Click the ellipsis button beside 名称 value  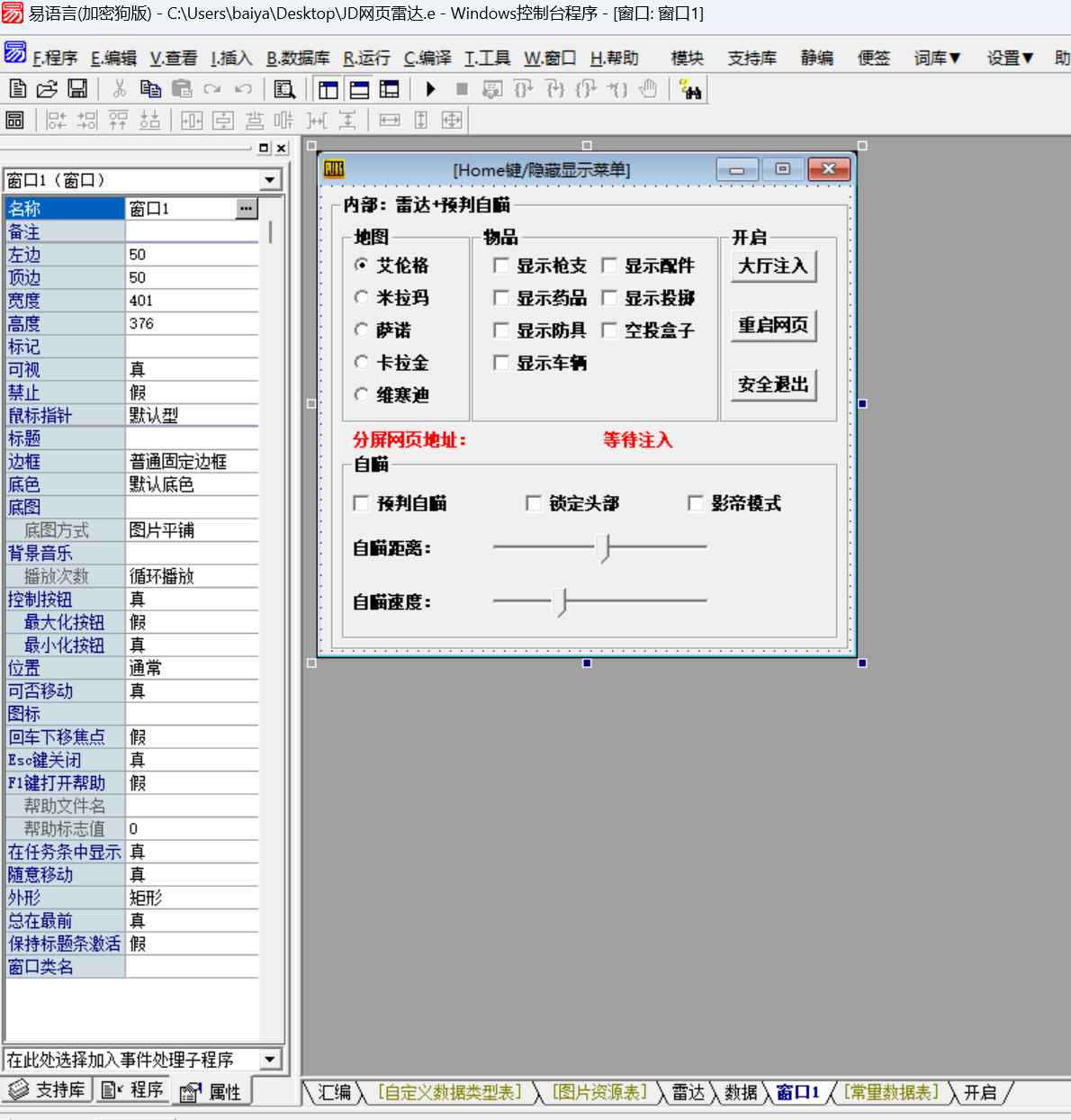click(x=246, y=209)
